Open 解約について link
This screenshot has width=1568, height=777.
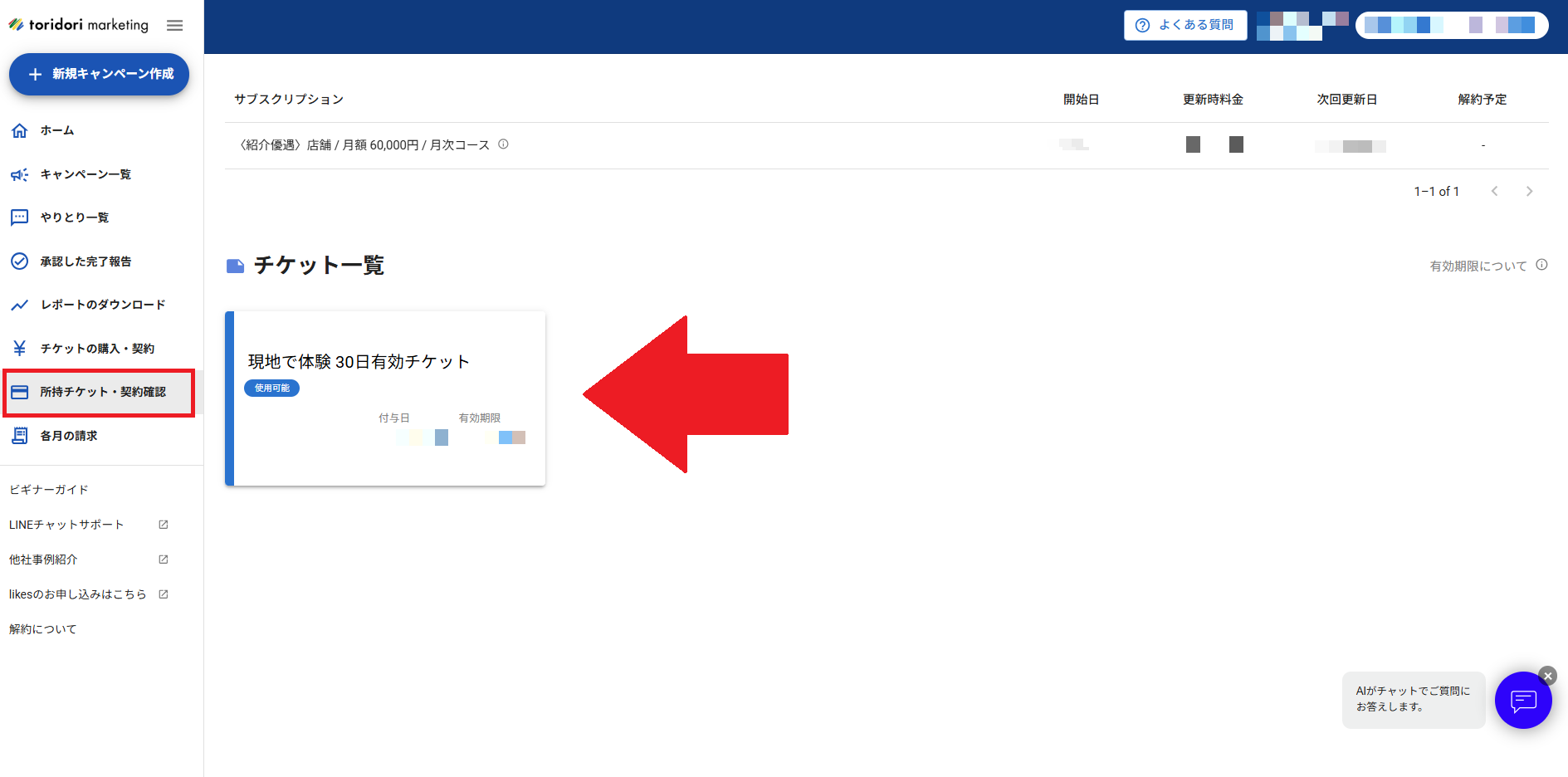point(43,629)
